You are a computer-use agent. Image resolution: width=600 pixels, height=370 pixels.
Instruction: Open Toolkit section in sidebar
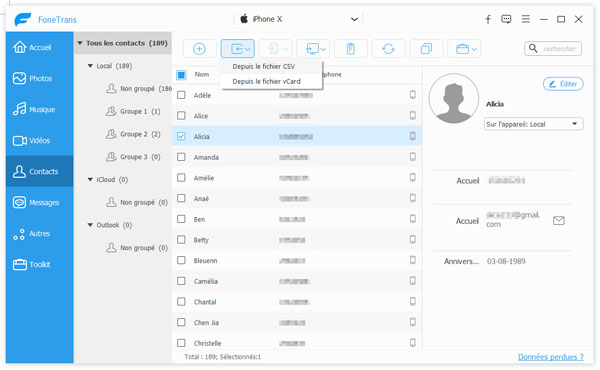[x=39, y=264]
